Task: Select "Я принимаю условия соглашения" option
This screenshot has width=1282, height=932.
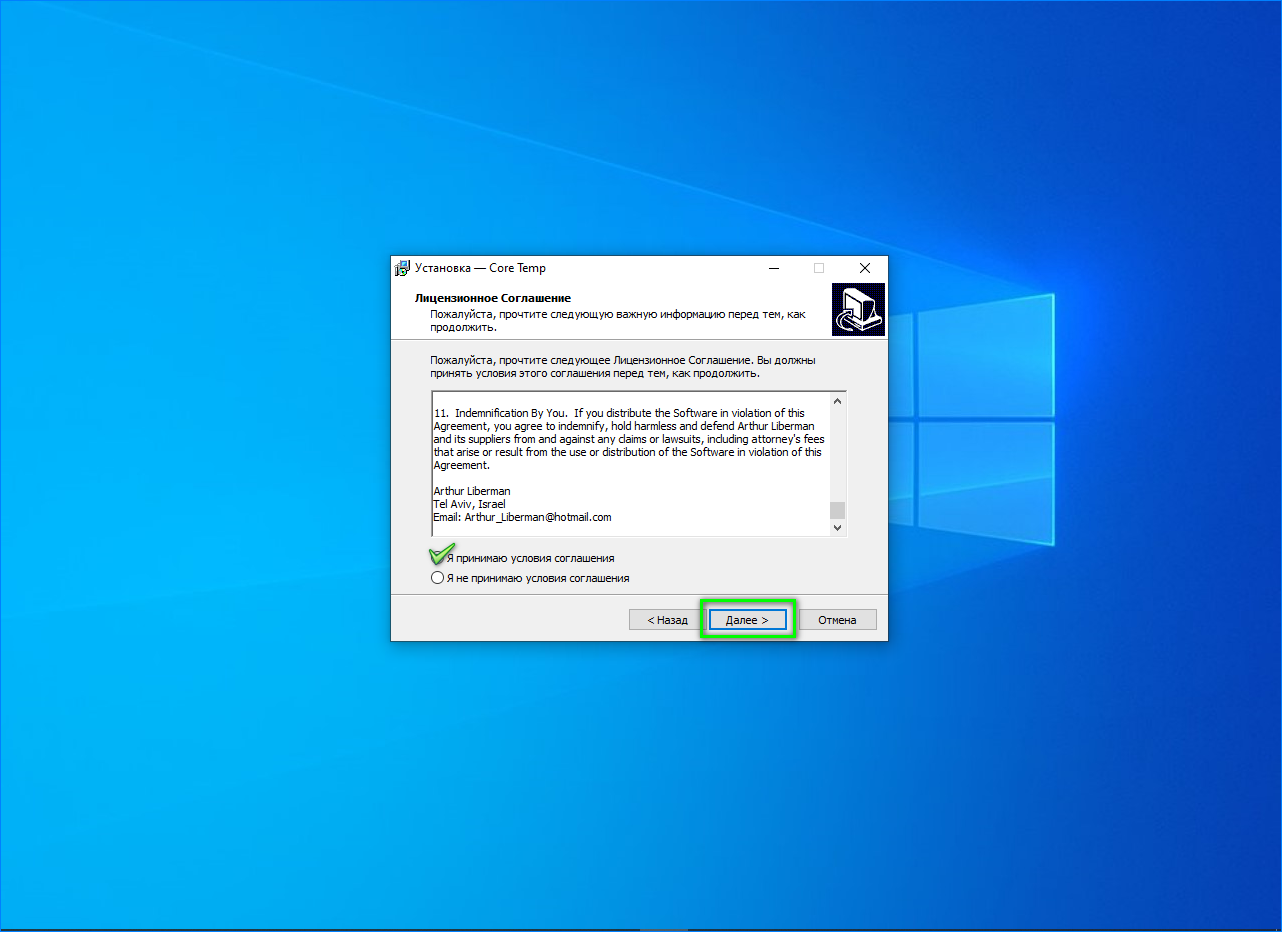Action: tap(438, 558)
